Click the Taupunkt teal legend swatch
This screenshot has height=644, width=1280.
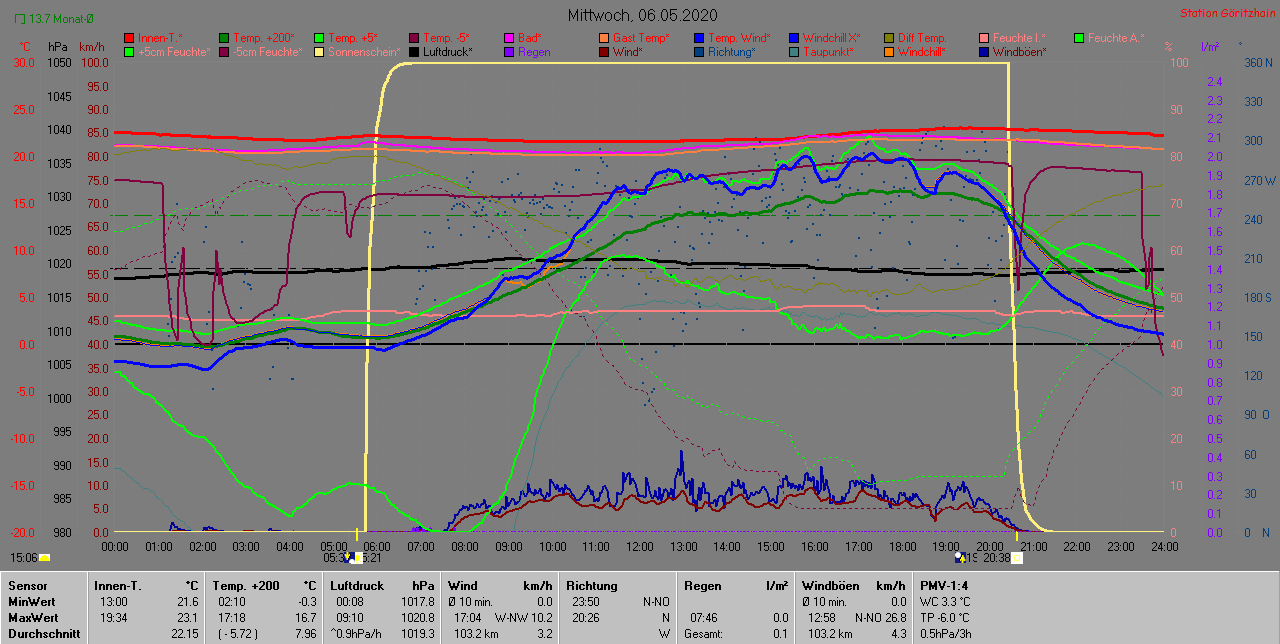(x=794, y=51)
